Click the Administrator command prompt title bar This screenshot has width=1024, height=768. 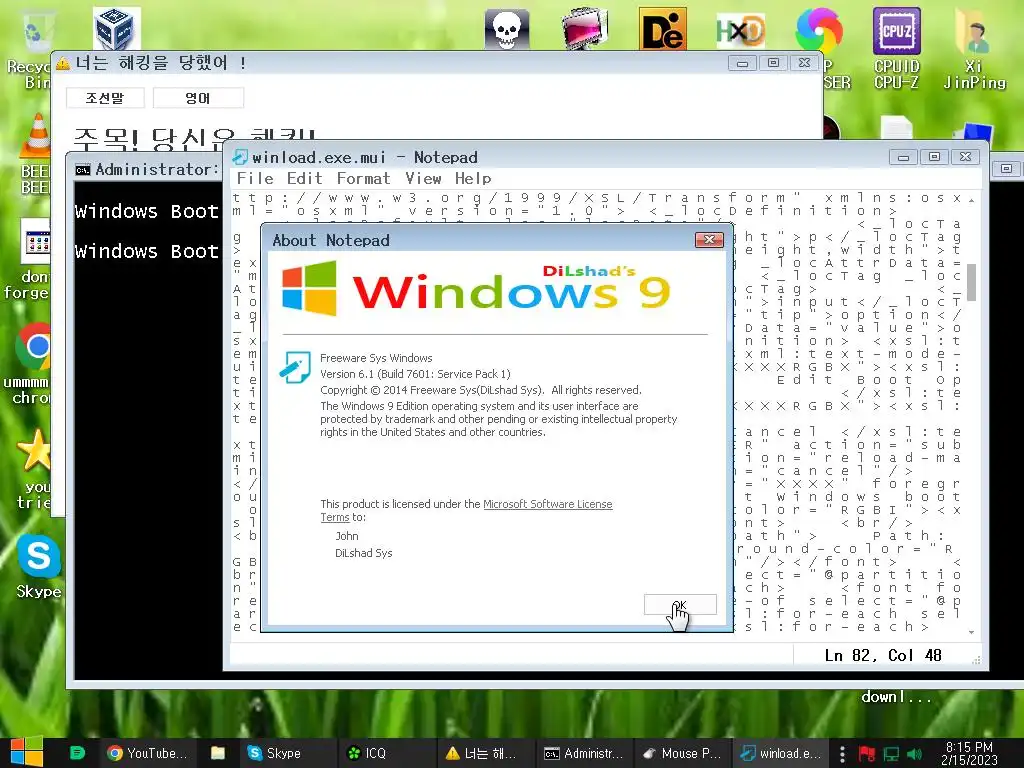(147, 169)
